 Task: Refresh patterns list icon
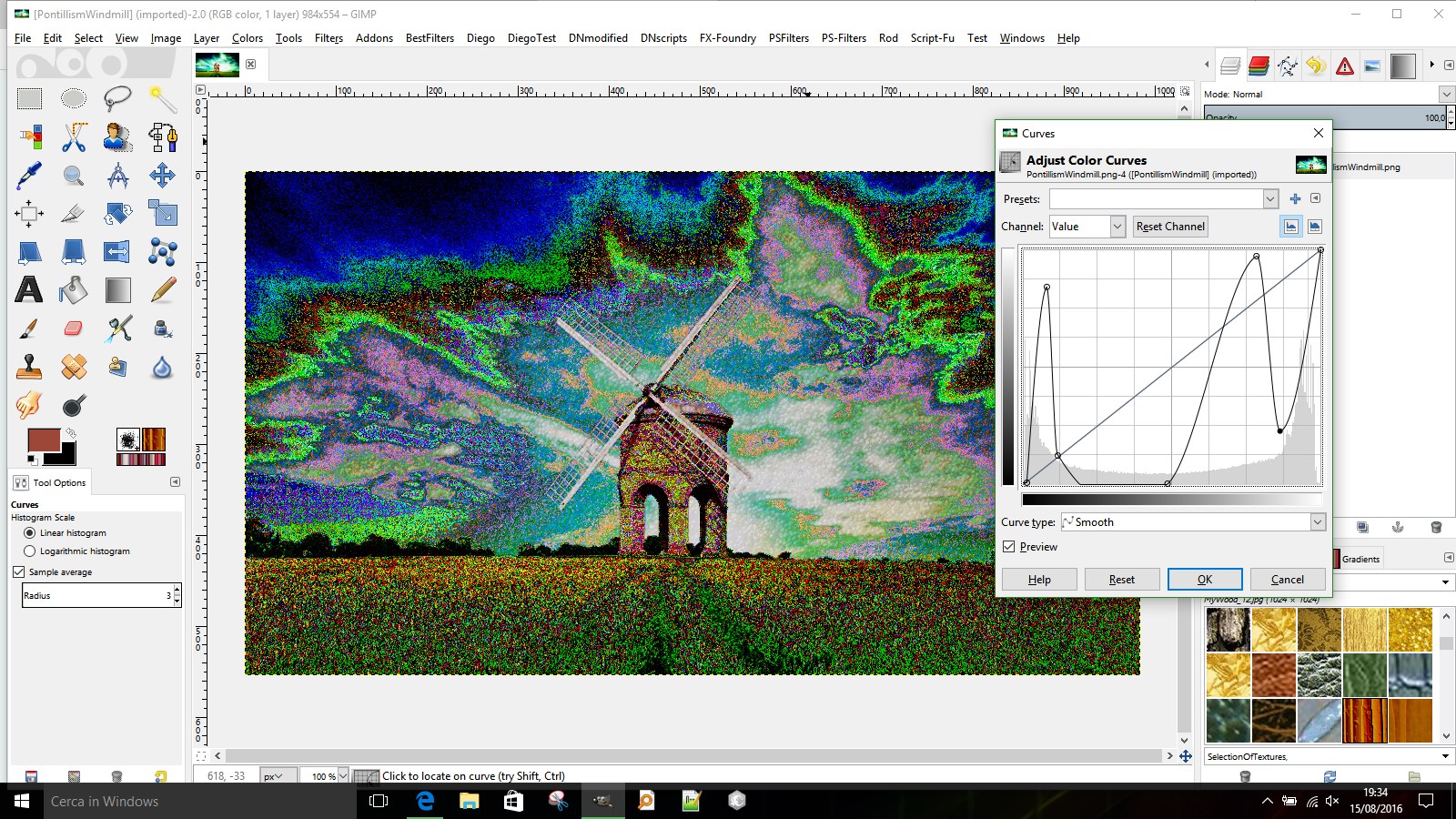tap(1330, 776)
